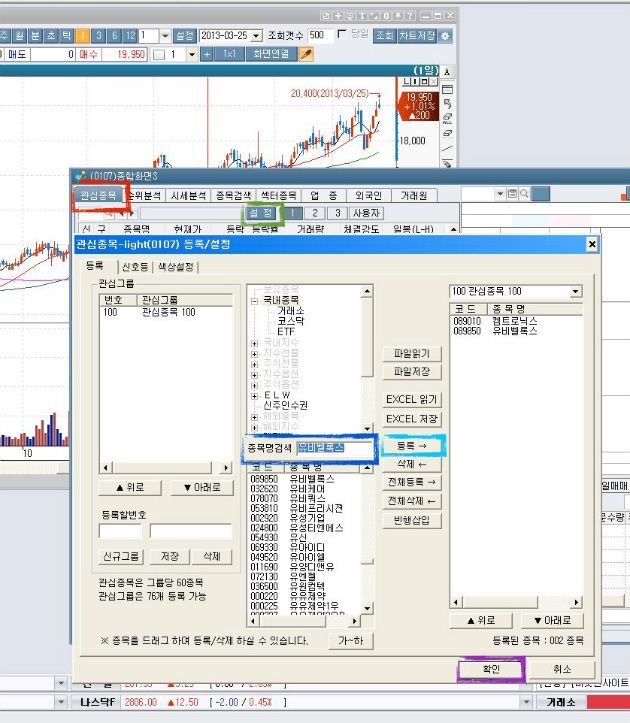The image size is (630, 723).
Task: Open the 외국인 tab
Action: 368,196
